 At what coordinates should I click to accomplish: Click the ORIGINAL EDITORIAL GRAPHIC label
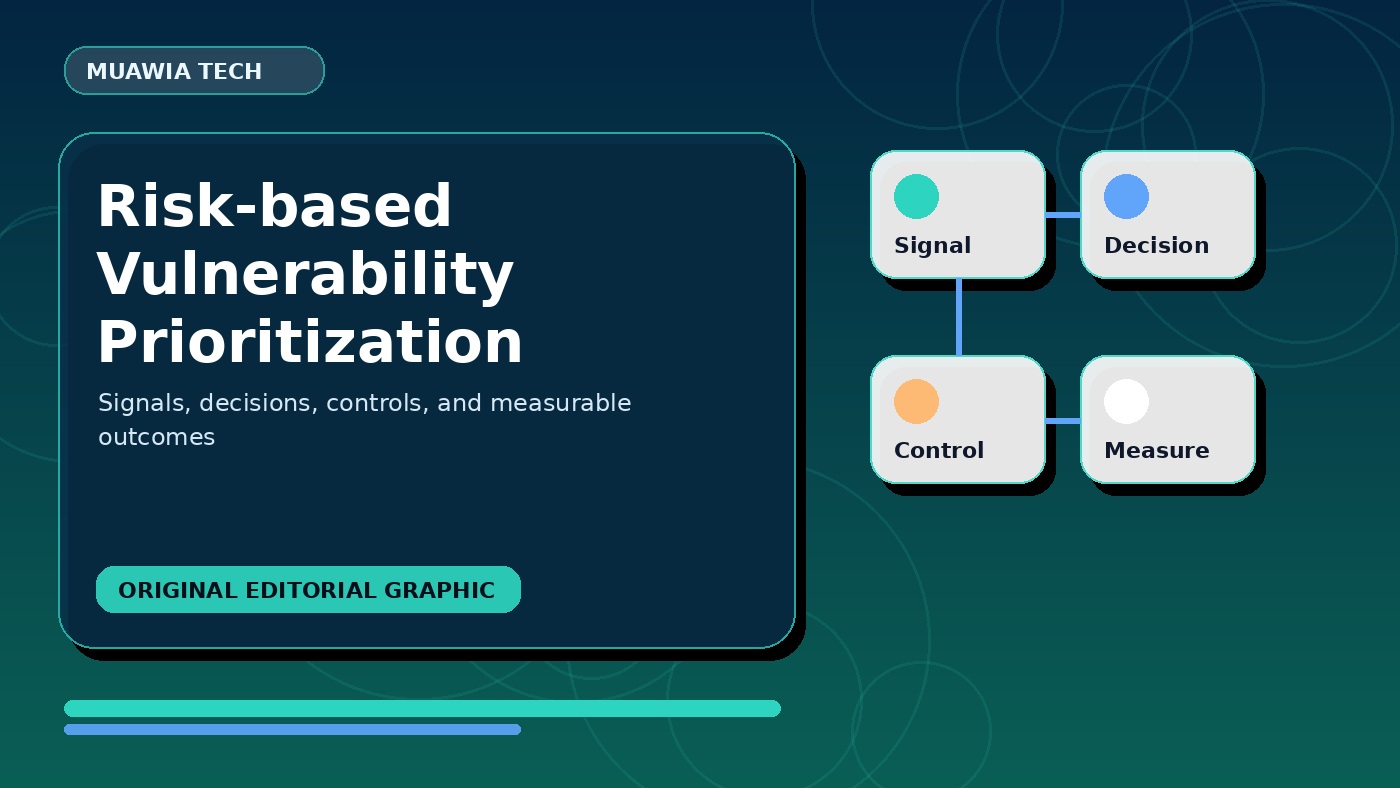click(308, 590)
